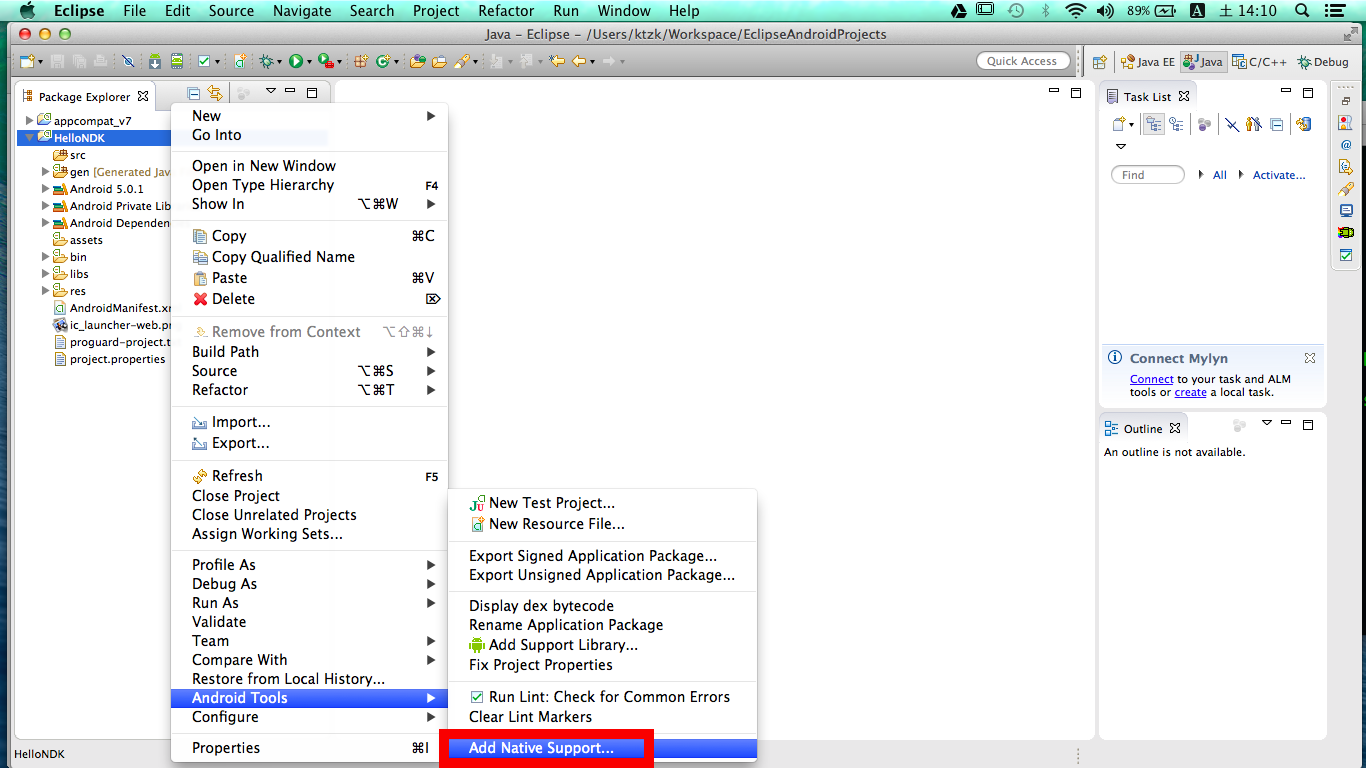Viewport: 1366px width, 768px height.
Task: Toggle Hide Completed Tasks in Task List
Action: [x=1232, y=124]
